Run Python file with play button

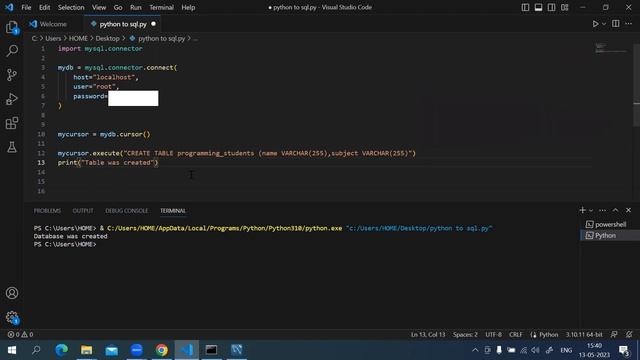[596, 24]
